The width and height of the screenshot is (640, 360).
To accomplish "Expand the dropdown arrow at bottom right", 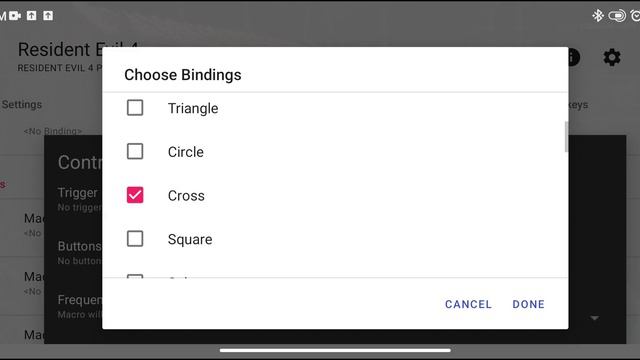I will [595, 318].
